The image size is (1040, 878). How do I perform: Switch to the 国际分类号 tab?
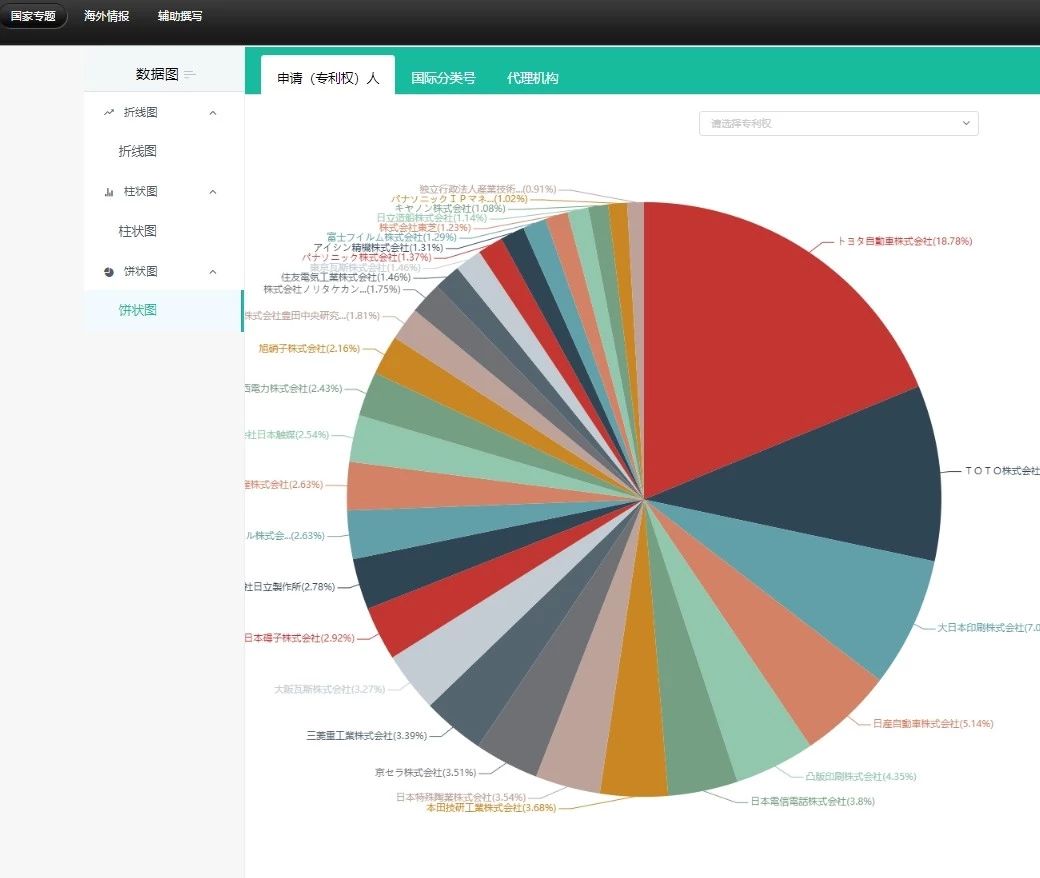click(x=443, y=78)
